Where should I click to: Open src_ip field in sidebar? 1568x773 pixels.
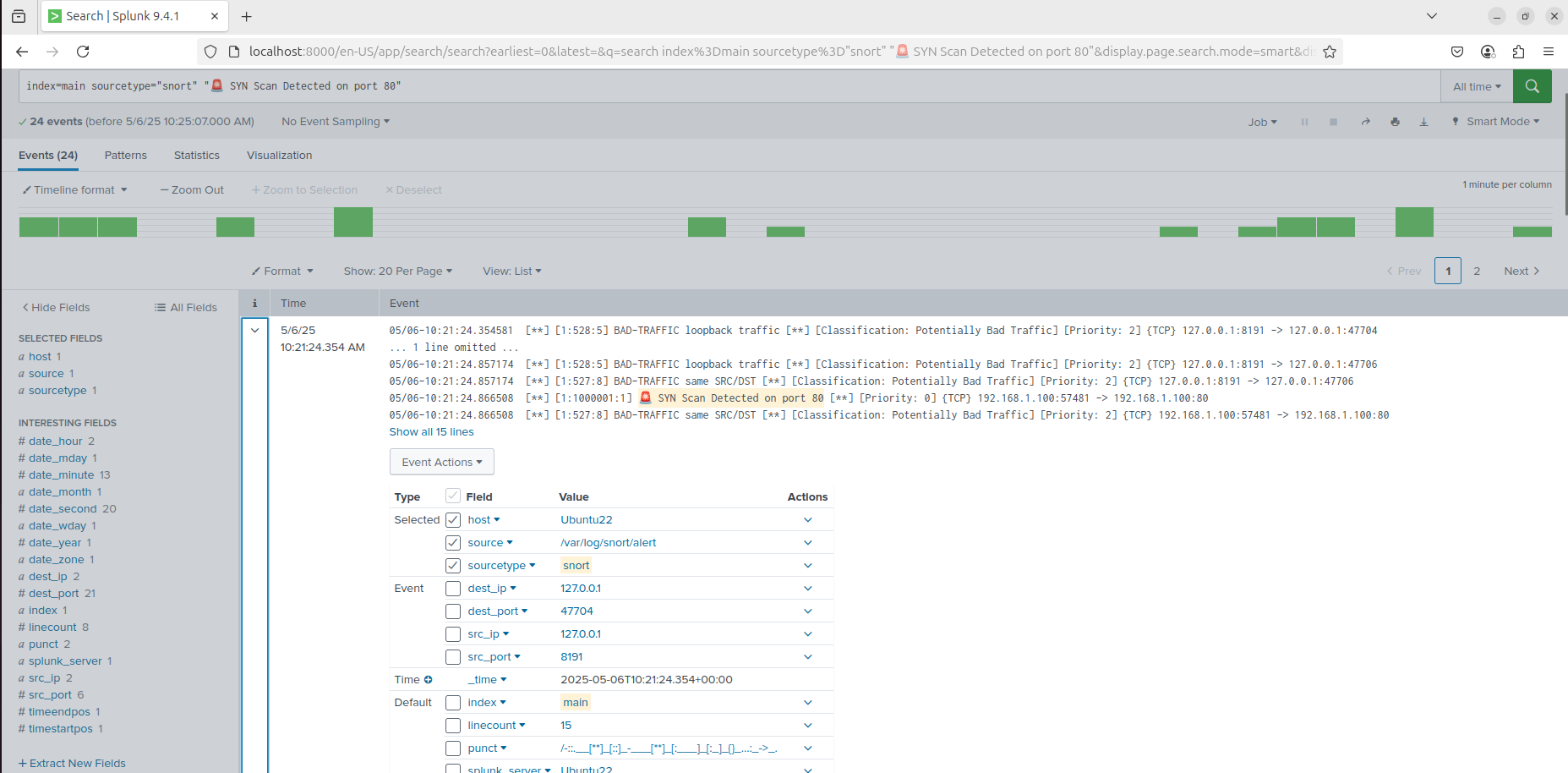[44, 678]
